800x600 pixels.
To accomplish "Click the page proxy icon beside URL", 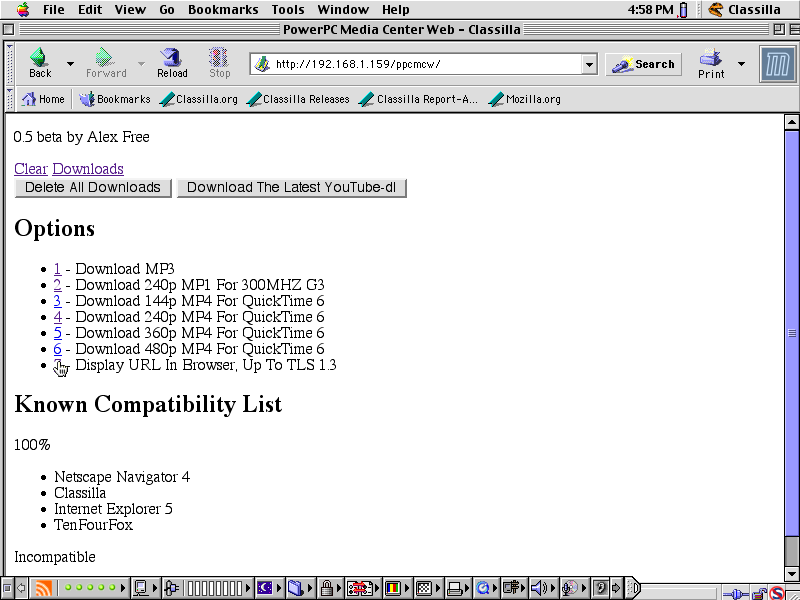I will pyautogui.click(x=262, y=64).
